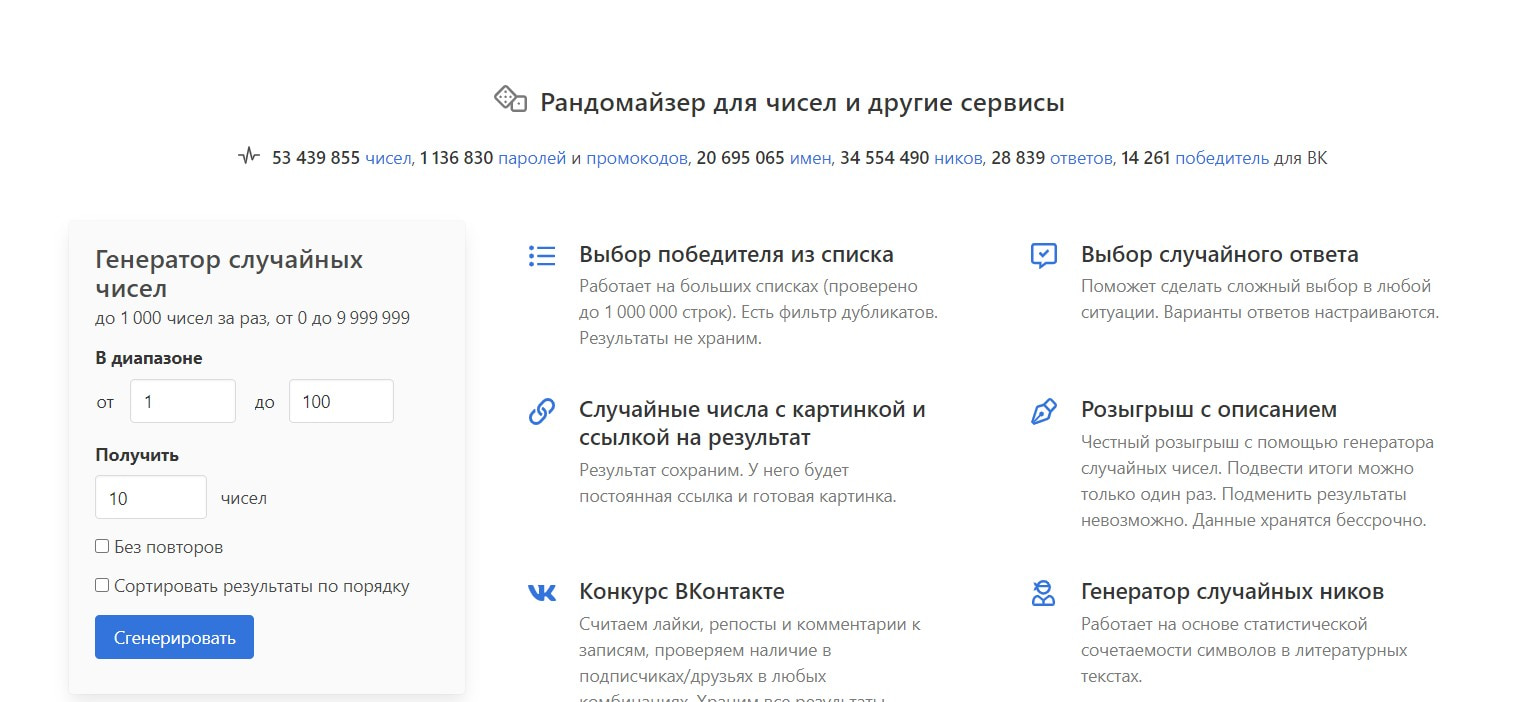This screenshot has width=1534, height=702.
Task: Click the Получить count field showing 10
Action: click(150, 496)
